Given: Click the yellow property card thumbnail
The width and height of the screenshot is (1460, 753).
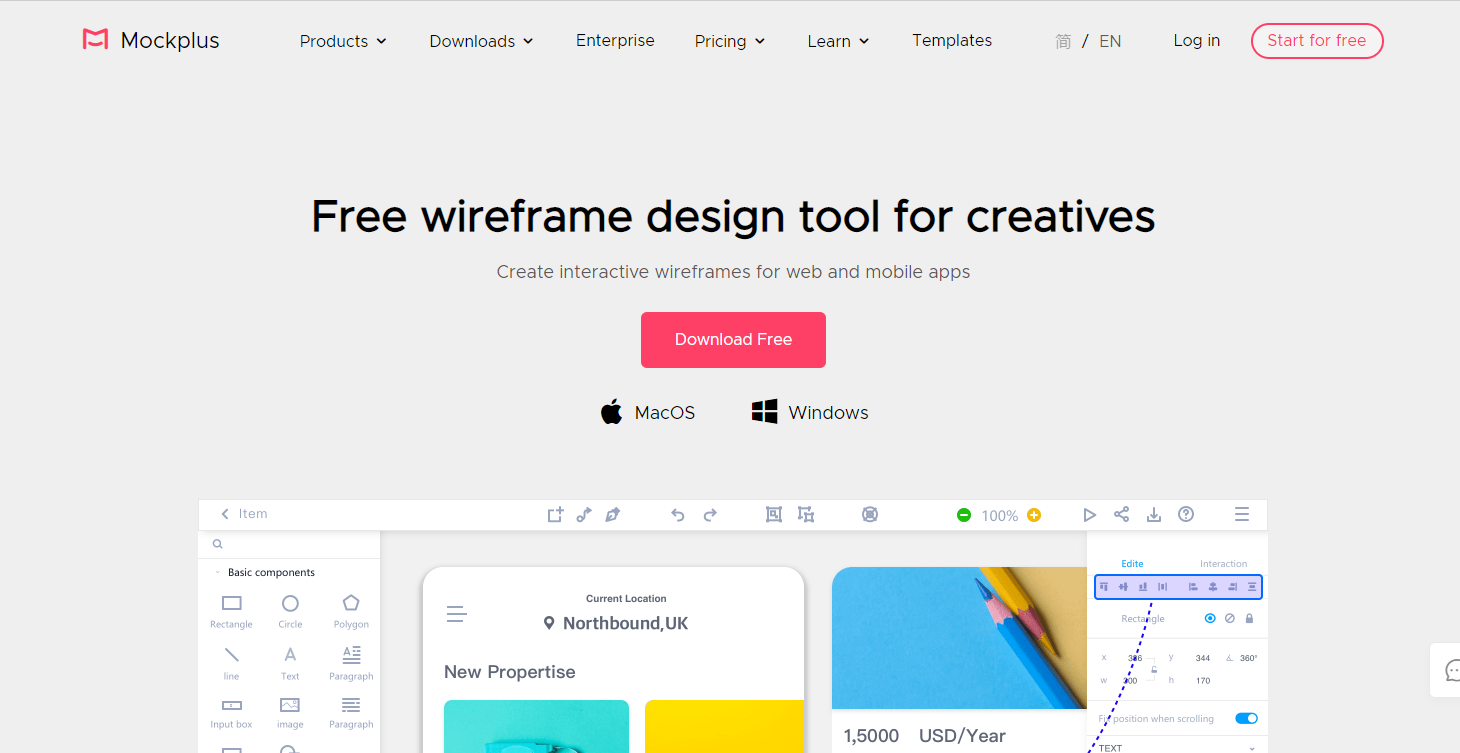Looking at the screenshot, I should point(724,726).
